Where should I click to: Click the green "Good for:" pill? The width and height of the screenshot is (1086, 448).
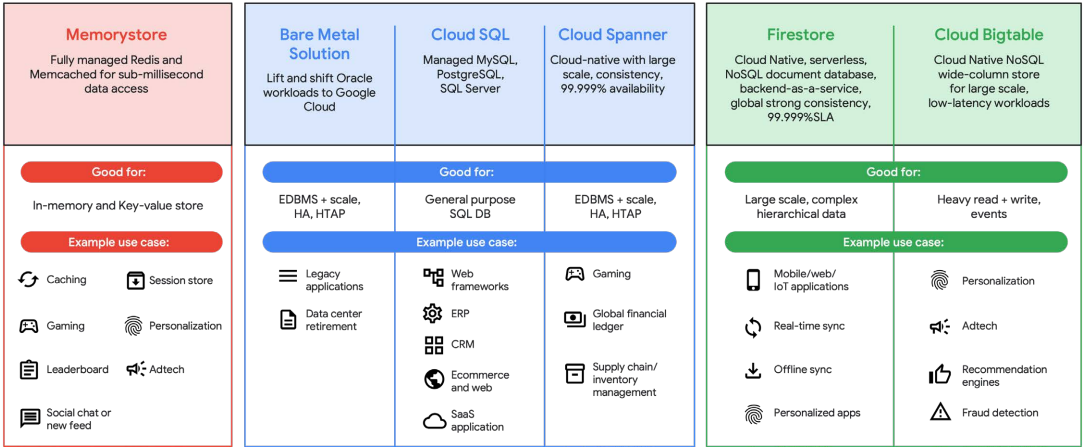[896, 172]
